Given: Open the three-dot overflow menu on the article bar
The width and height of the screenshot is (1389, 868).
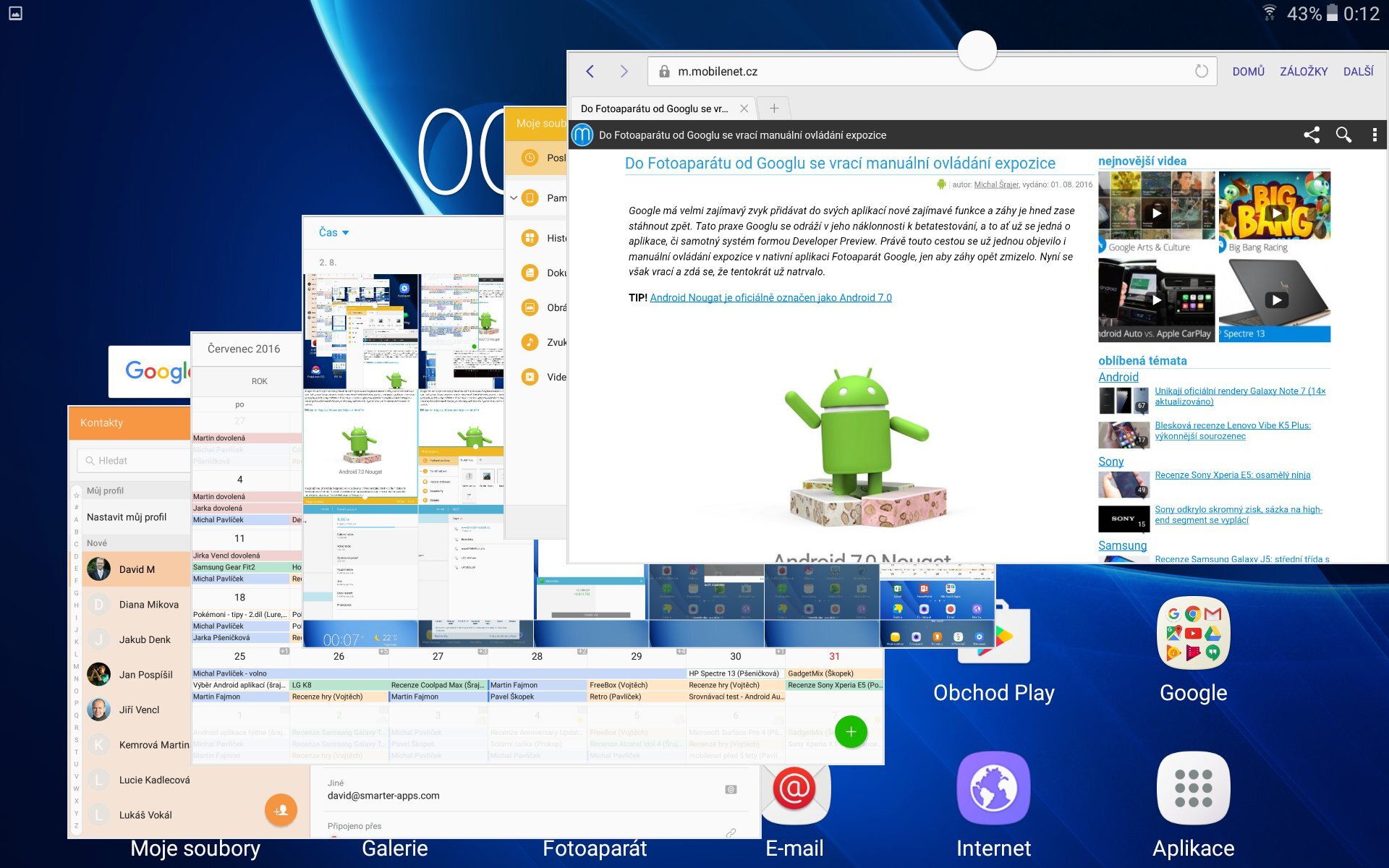Looking at the screenshot, I should click(x=1373, y=135).
